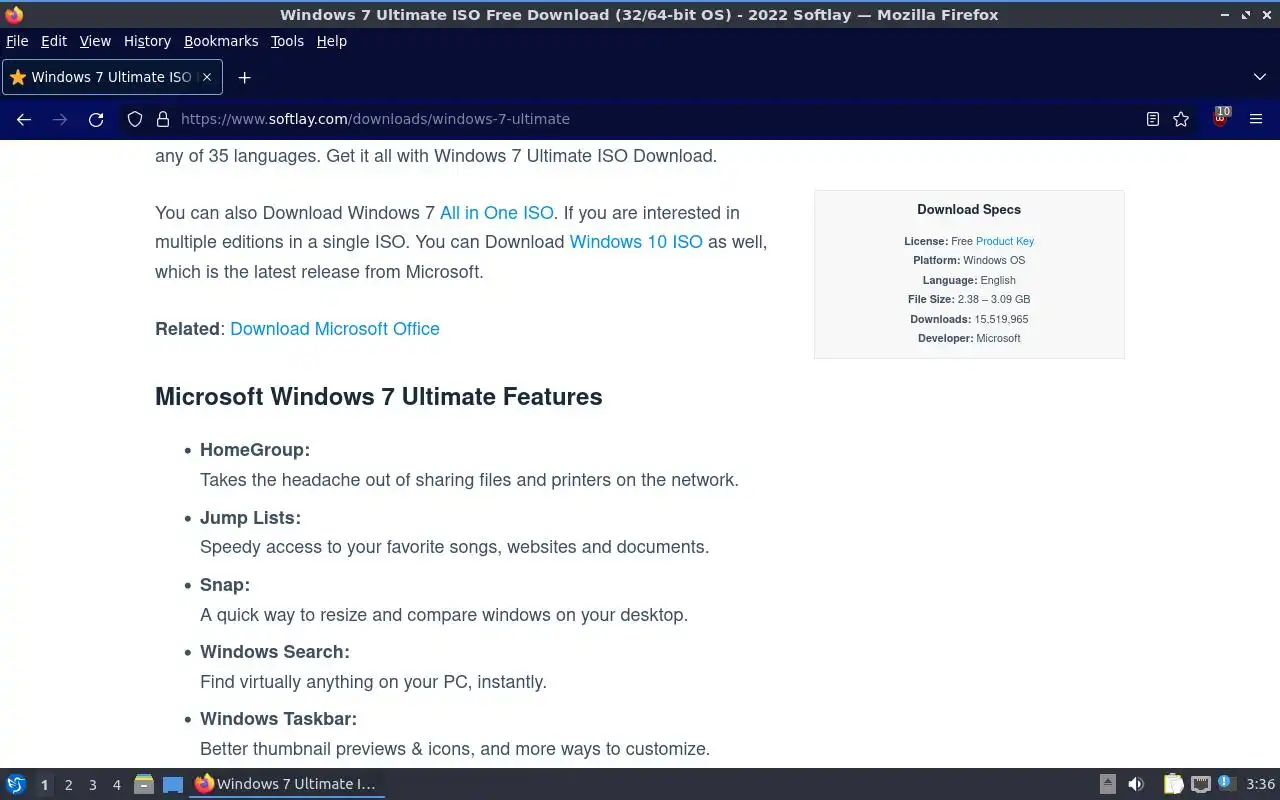The width and height of the screenshot is (1280, 800).
Task: Switch to workspace 1
Action: point(44,785)
